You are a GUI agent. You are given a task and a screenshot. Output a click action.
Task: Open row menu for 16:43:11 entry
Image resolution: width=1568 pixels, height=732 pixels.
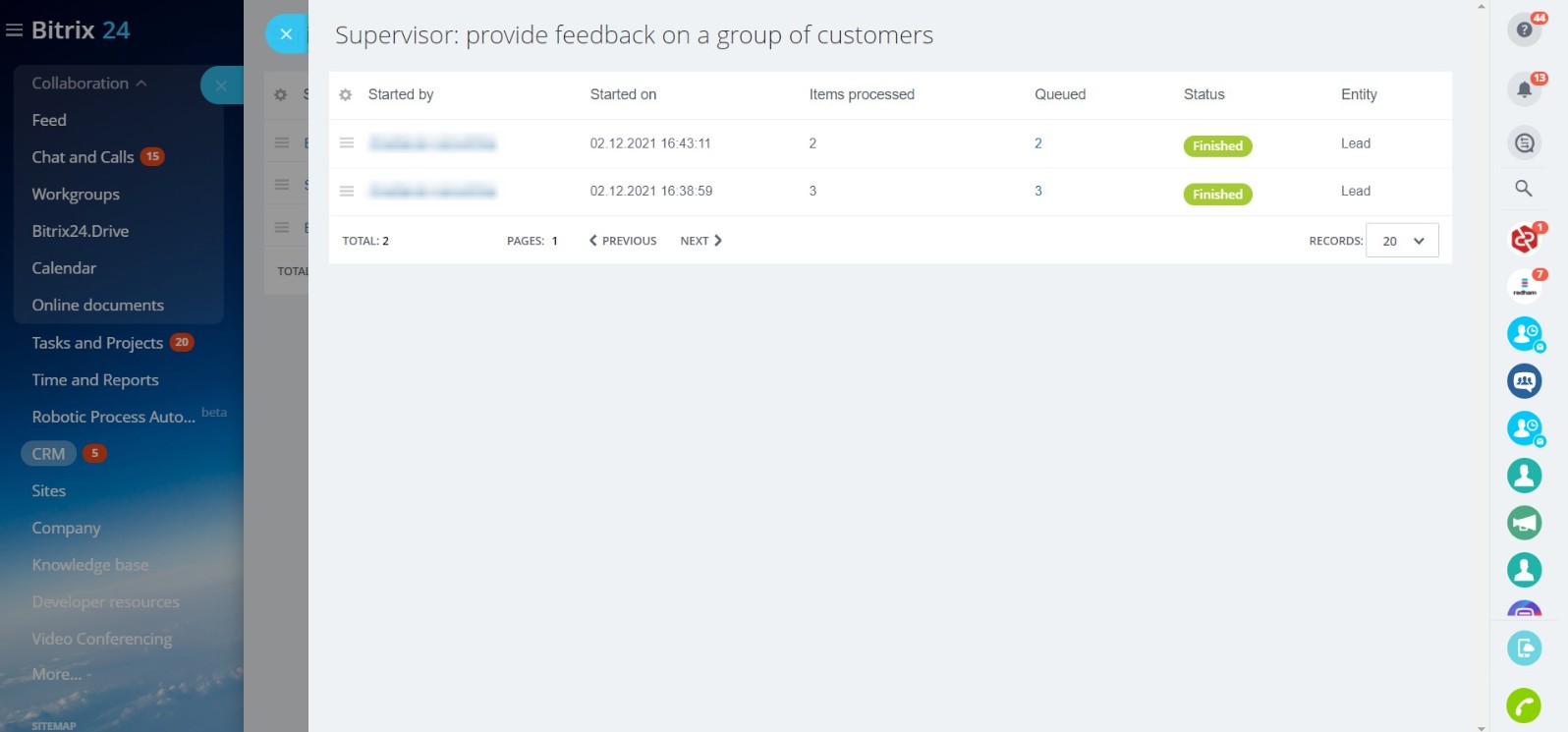click(x=346, y=143)
